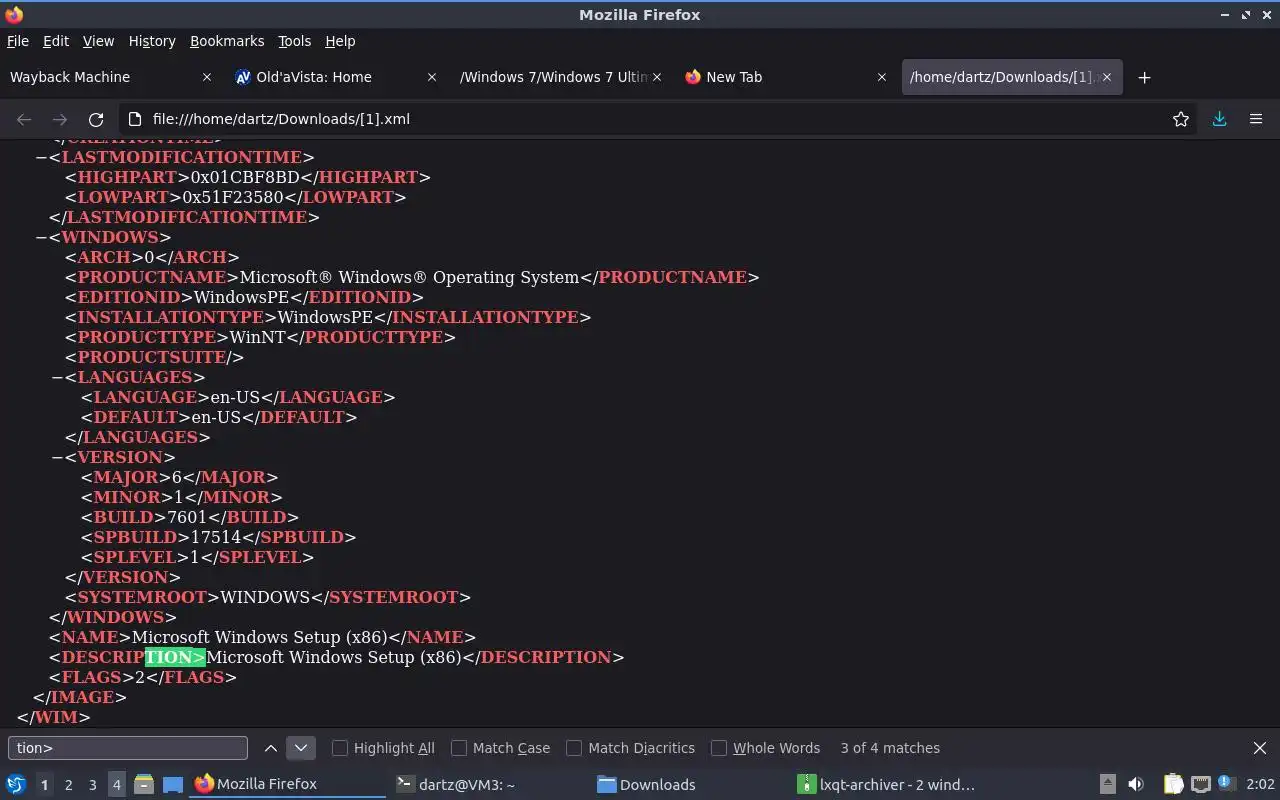The image size is (1280, 800).
Task: Click the forward navigation arrow
Action: (60, 119)
